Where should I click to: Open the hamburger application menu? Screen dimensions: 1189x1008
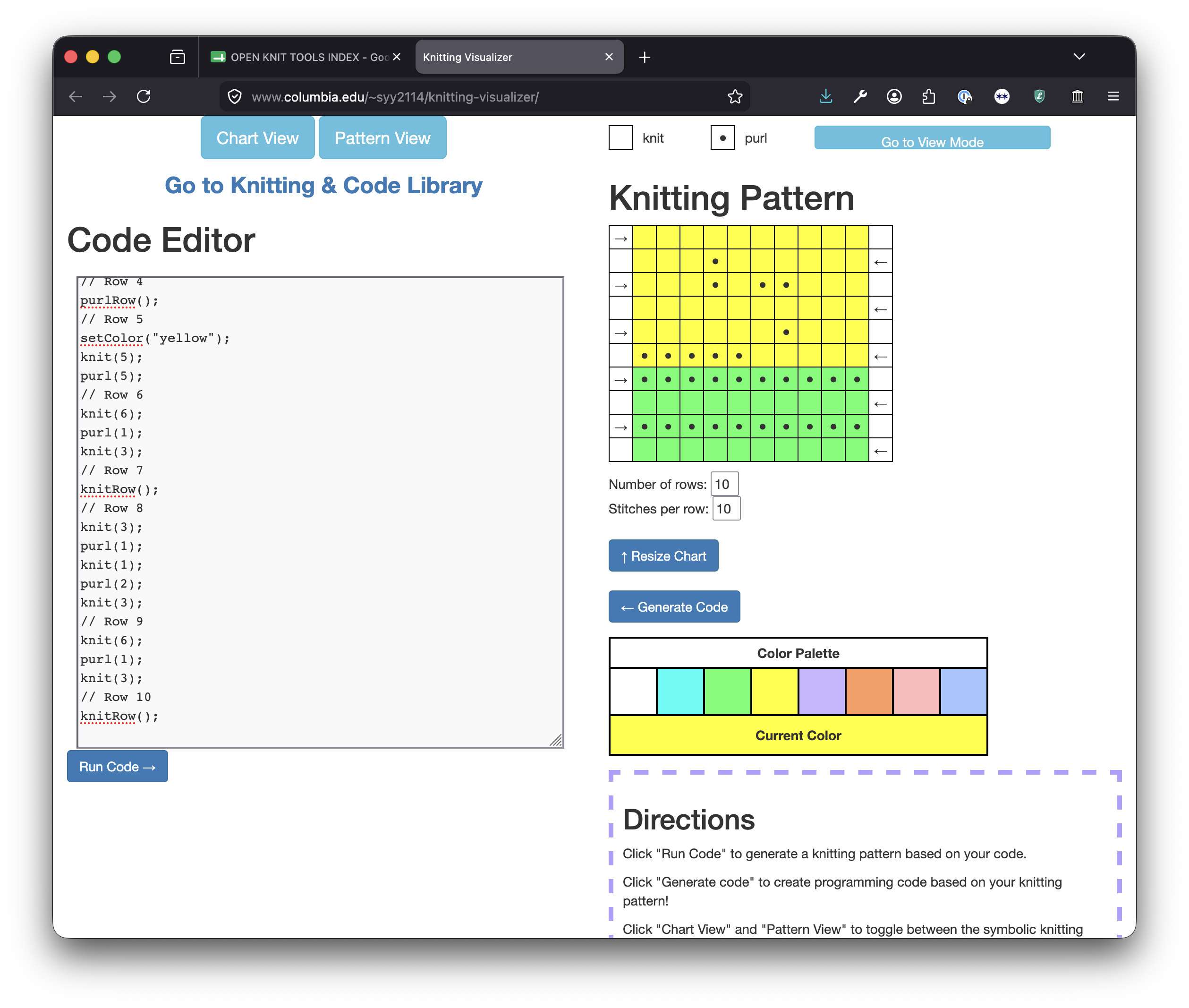1113,96
